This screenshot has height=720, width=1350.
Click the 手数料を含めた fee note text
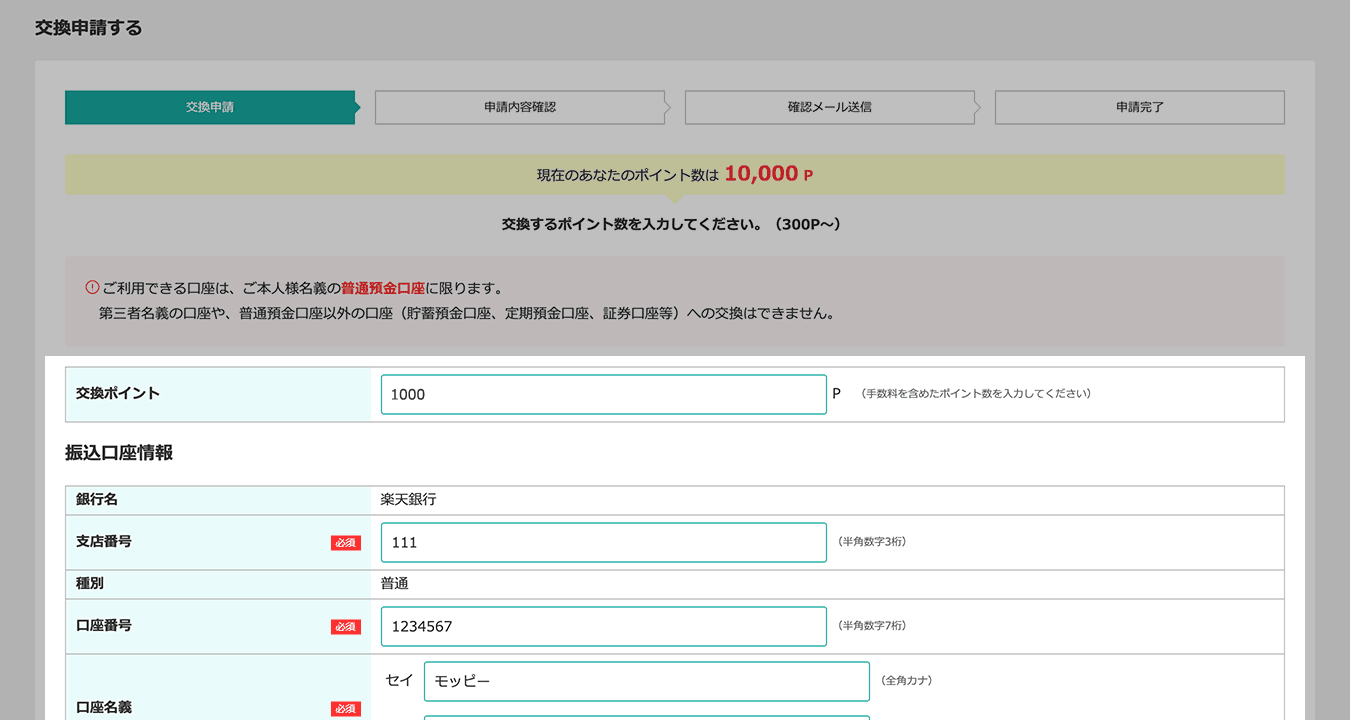point(976,394)
